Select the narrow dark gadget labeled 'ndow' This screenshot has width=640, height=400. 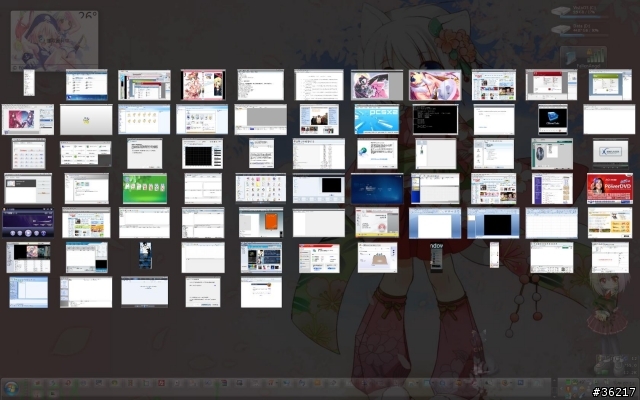click(436, 258)
